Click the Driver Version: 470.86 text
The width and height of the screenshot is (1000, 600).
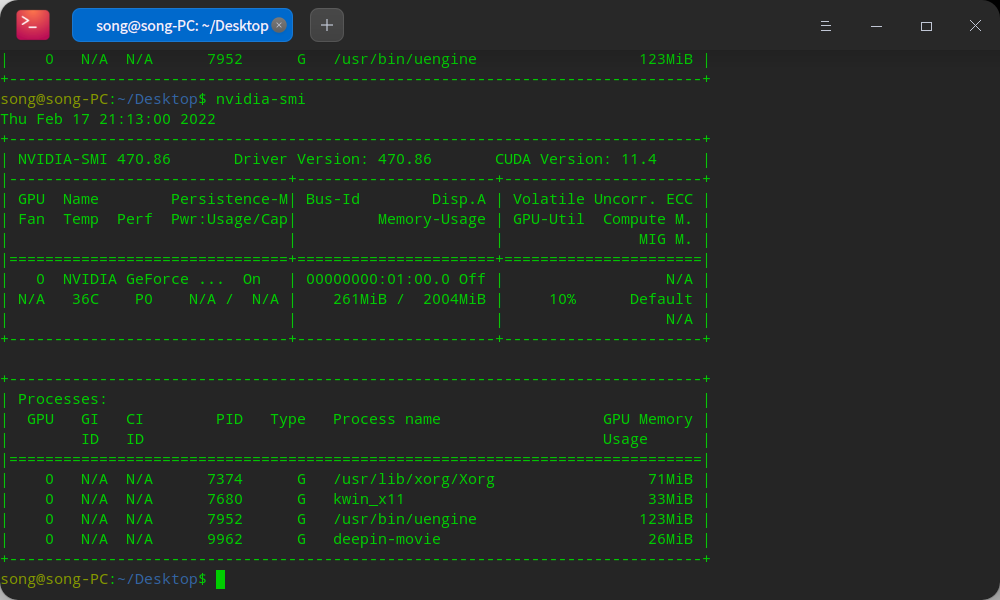pyautogui.click(x=332, y=159)
